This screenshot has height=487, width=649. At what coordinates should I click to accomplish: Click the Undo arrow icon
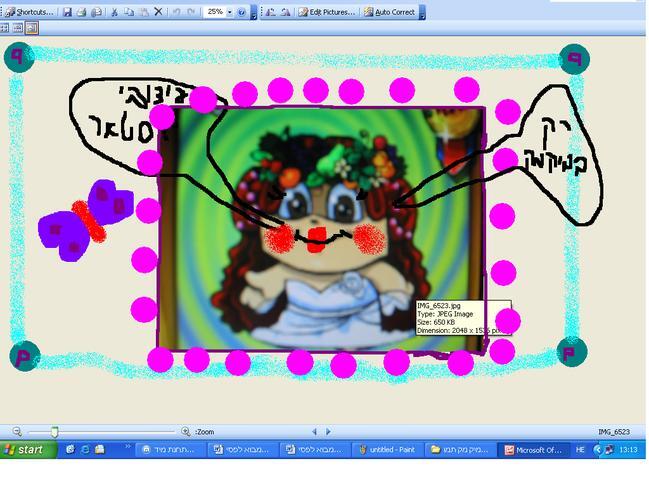[176, 12]
